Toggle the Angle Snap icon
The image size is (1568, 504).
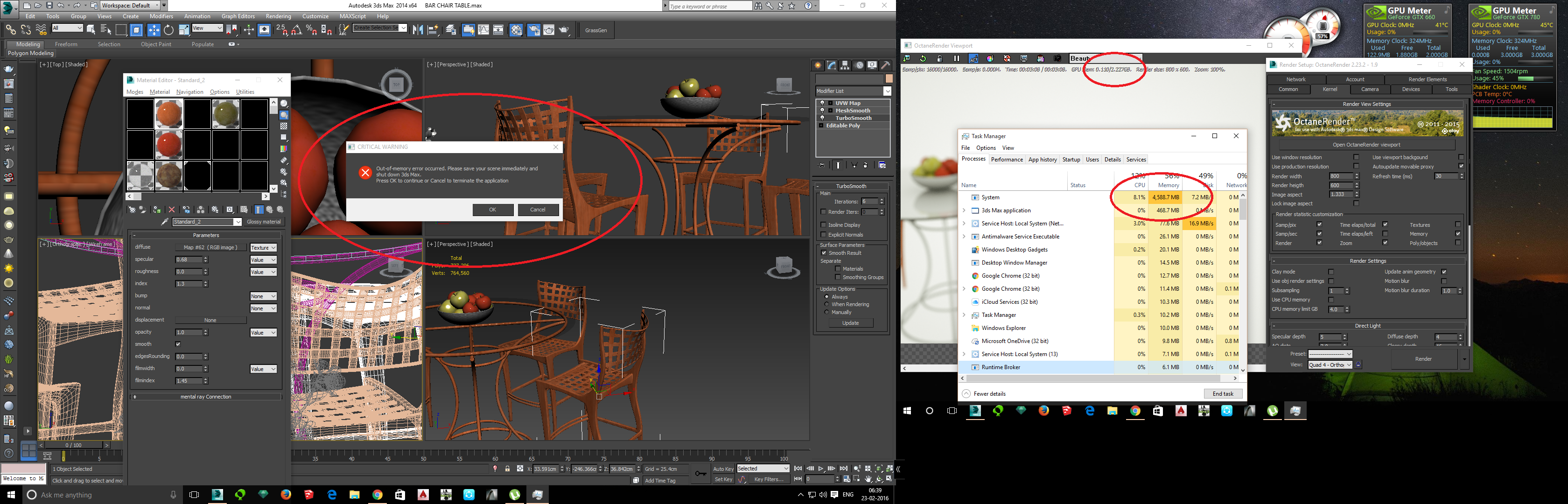[x=296, y=30]
